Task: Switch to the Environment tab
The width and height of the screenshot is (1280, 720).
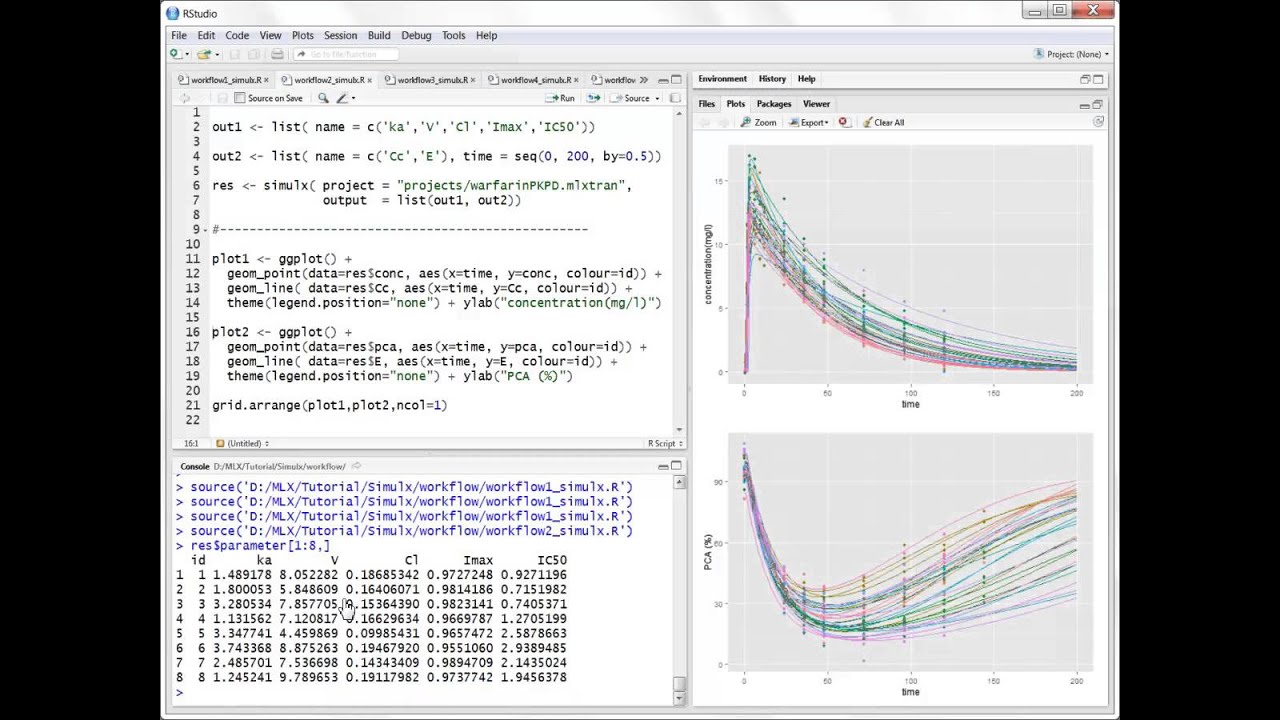Action: click(x=722, y=79)
